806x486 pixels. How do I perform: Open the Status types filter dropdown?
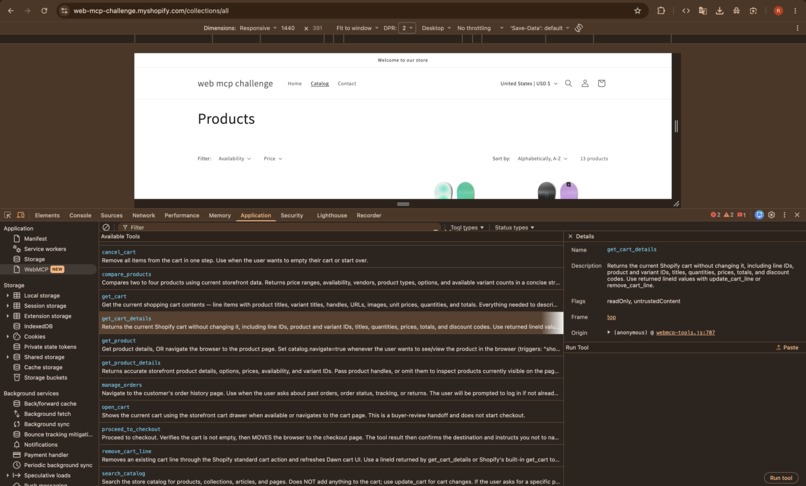(x=514, y=227)
